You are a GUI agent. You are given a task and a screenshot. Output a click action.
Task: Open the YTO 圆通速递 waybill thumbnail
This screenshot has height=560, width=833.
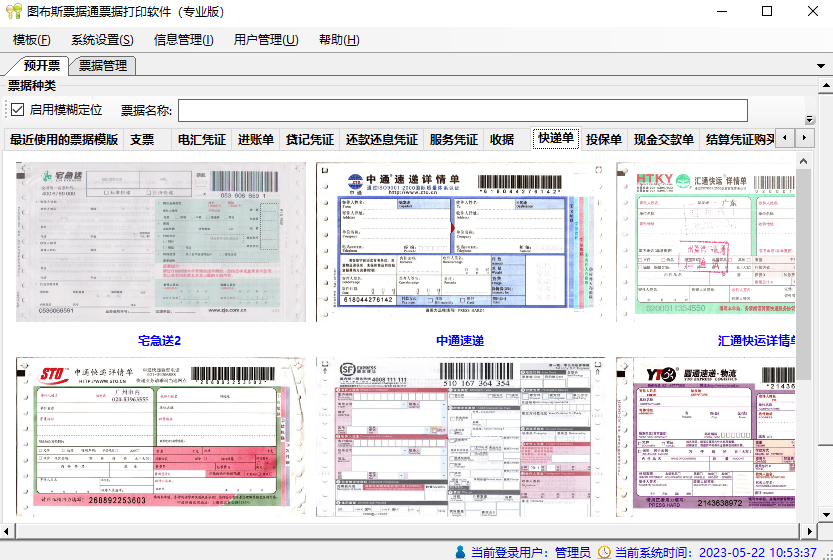pyautogui.click(x=706, y=437)
